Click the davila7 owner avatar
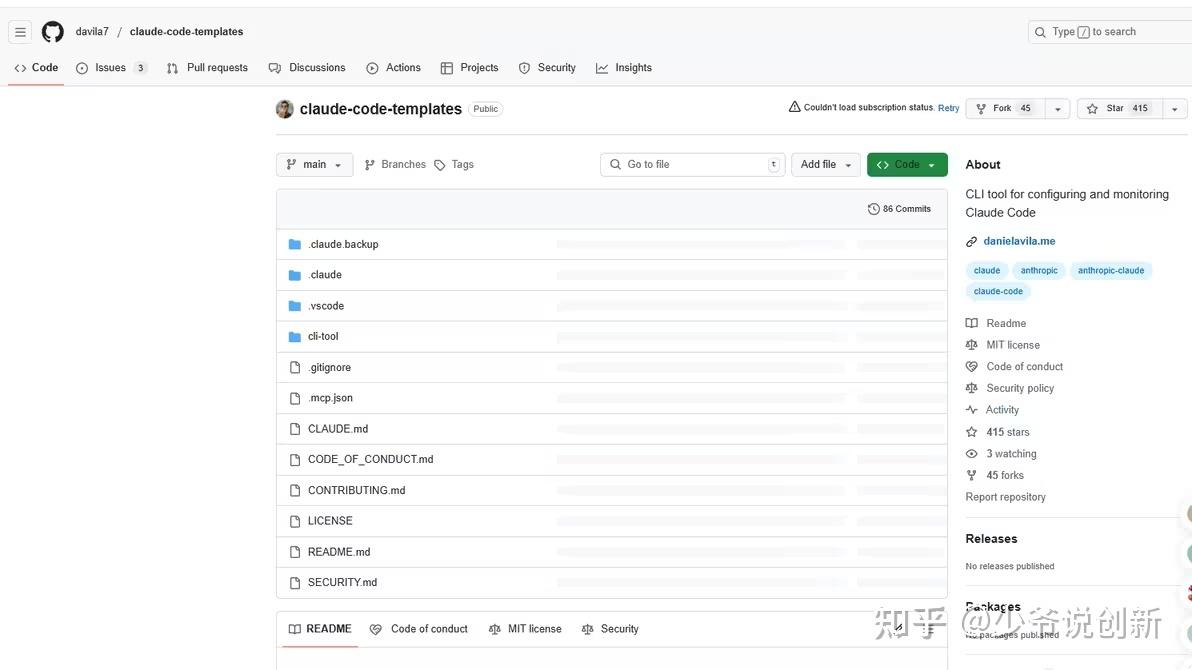Viewport: 1192px width, 670px height. (x=285, y=109)
